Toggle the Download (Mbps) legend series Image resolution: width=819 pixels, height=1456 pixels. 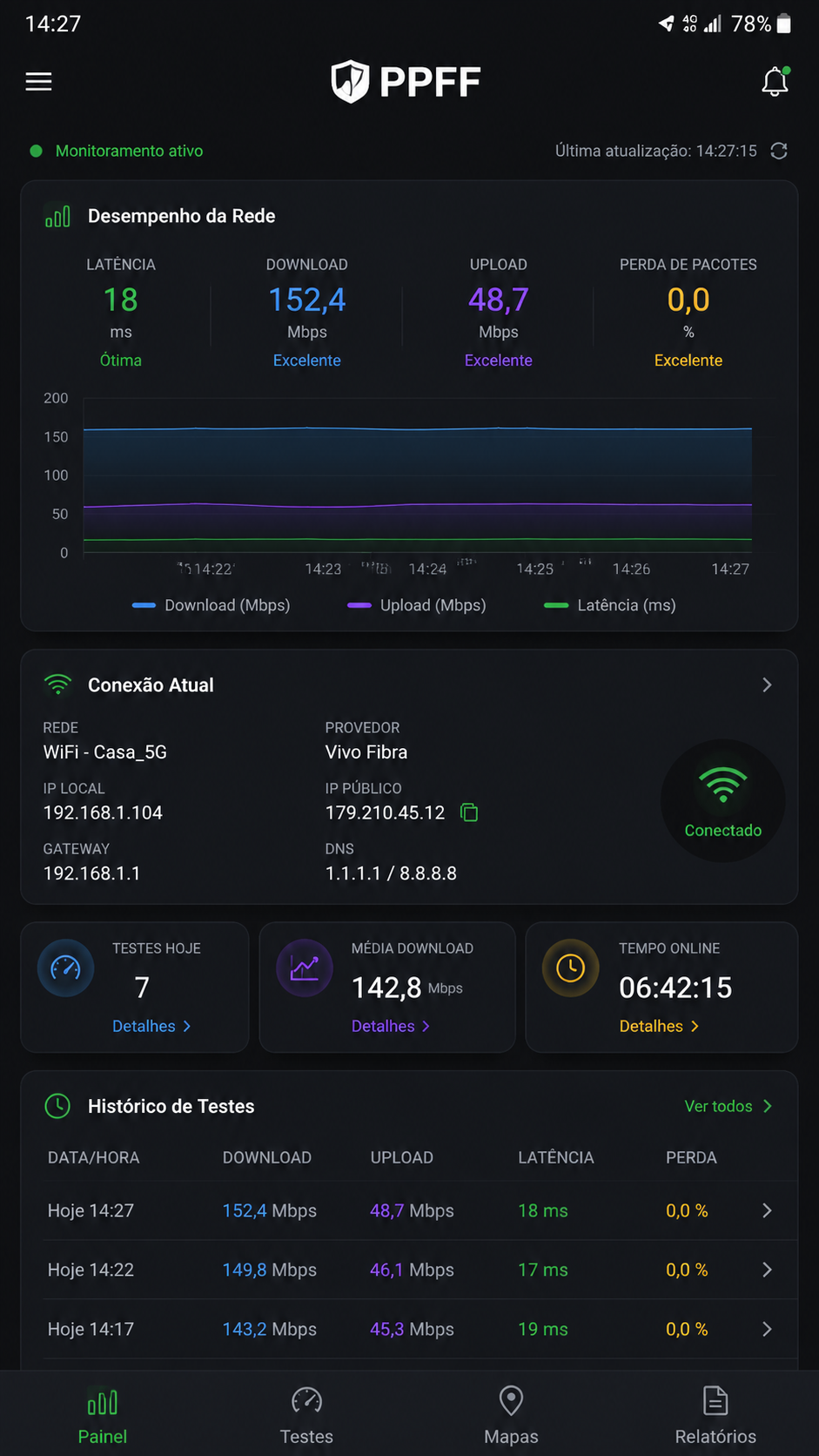pyautogui.click(x=211, y=605)
